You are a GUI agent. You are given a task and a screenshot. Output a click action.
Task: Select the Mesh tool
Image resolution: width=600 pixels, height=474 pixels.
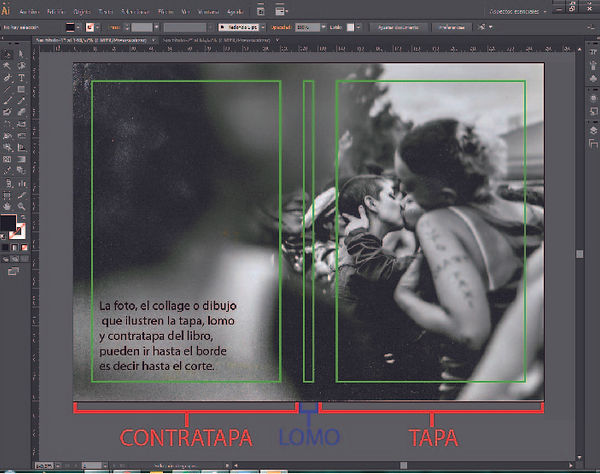(7, 159)
